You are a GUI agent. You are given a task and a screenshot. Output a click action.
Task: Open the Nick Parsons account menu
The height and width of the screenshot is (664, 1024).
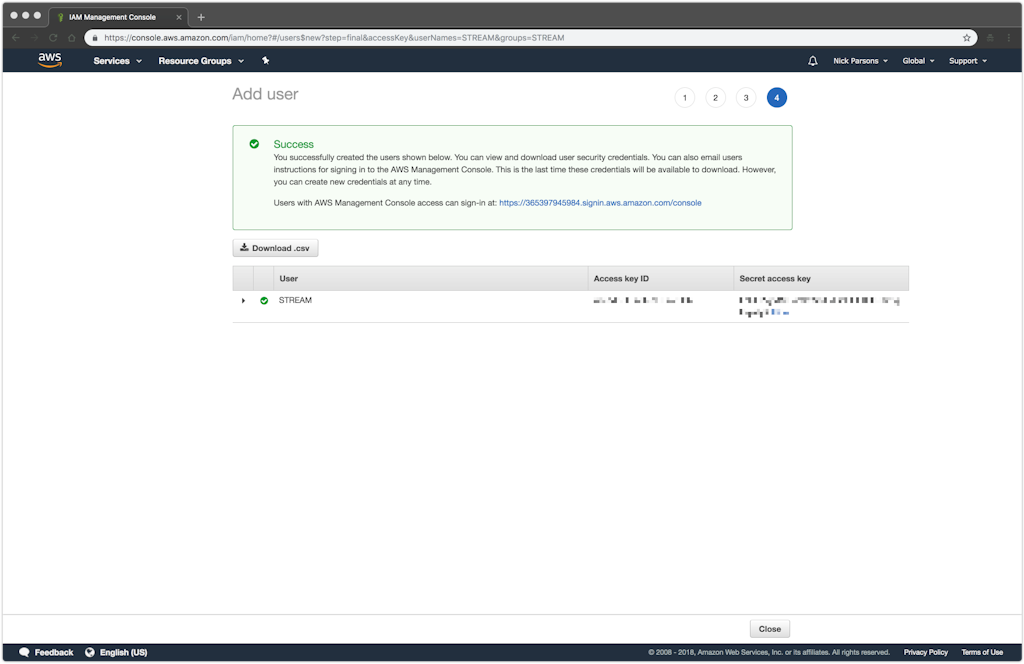[x=860, y=61]
